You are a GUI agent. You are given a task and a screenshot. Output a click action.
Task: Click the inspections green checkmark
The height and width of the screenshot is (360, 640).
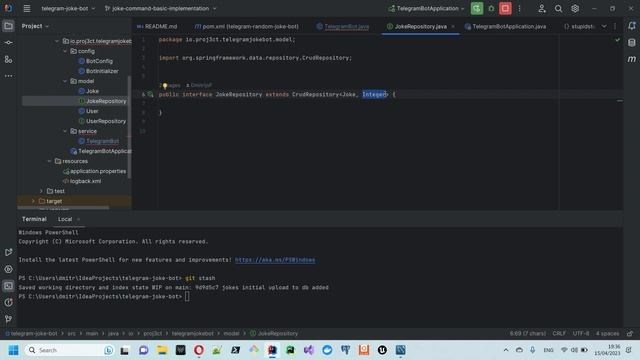617,40
